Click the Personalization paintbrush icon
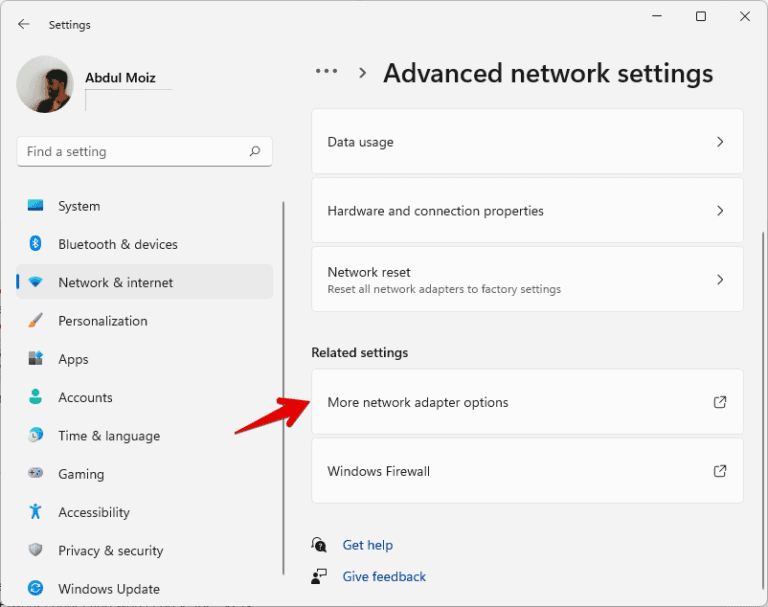The height and width of the screenshot is (607, 768). (x=36, y=321)
